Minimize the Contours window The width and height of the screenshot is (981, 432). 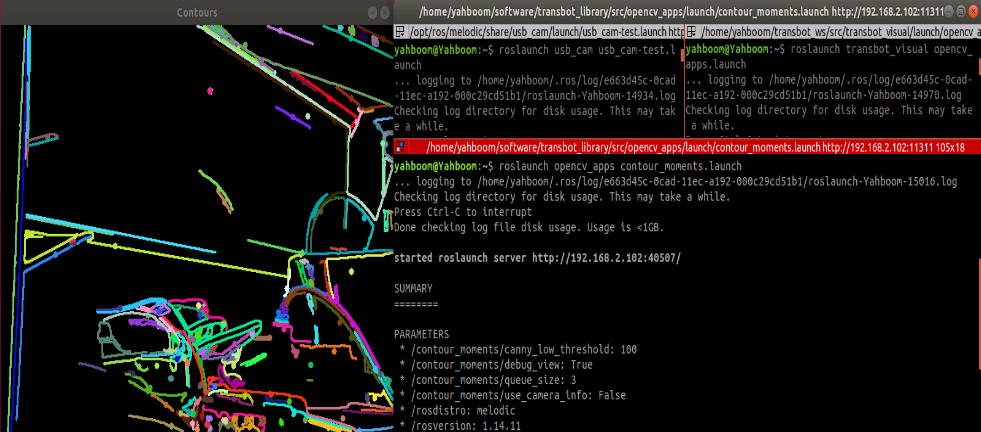(374, 12)
